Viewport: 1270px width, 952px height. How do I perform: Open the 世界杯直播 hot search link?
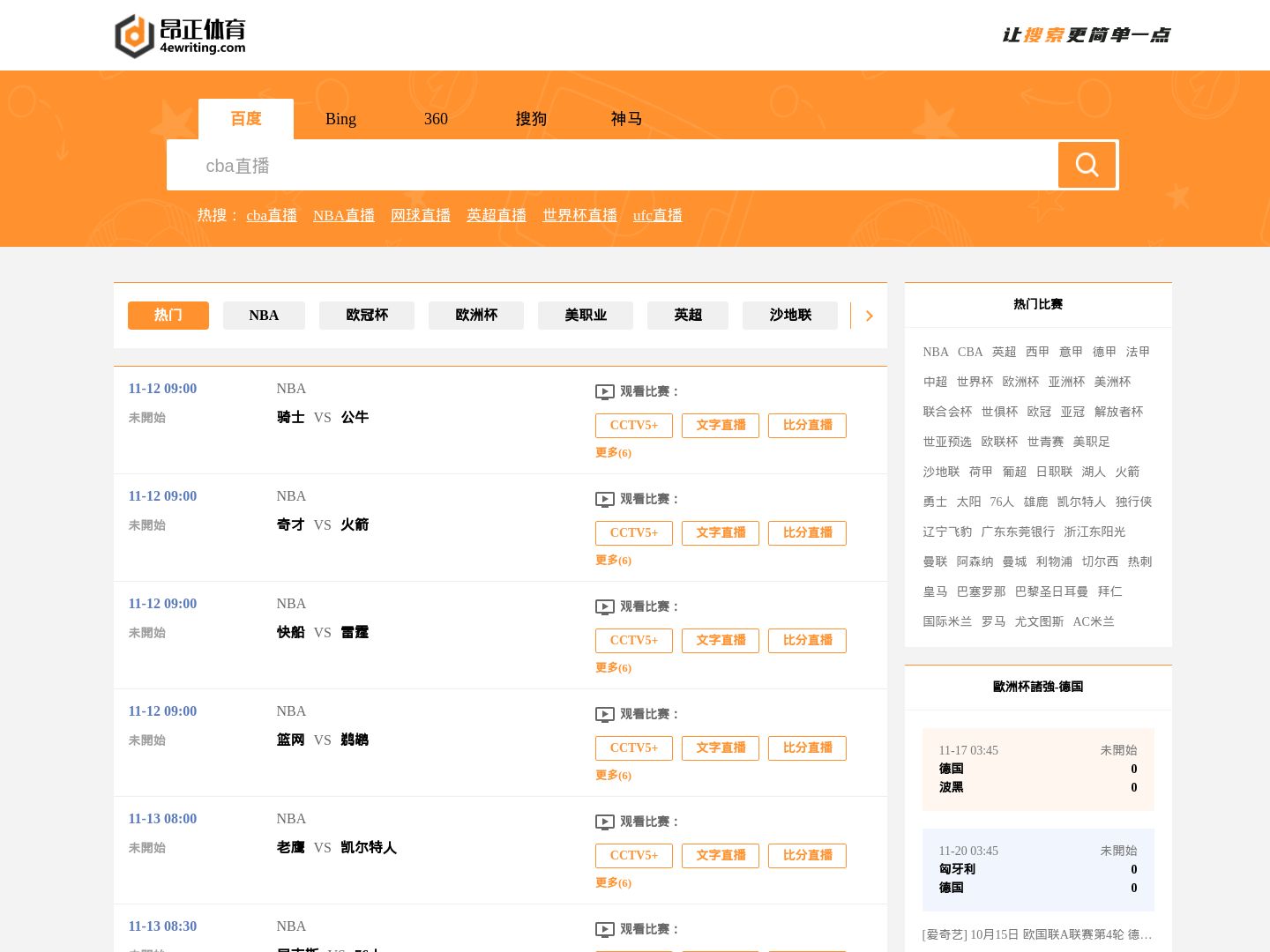click(x=580, y=215)
